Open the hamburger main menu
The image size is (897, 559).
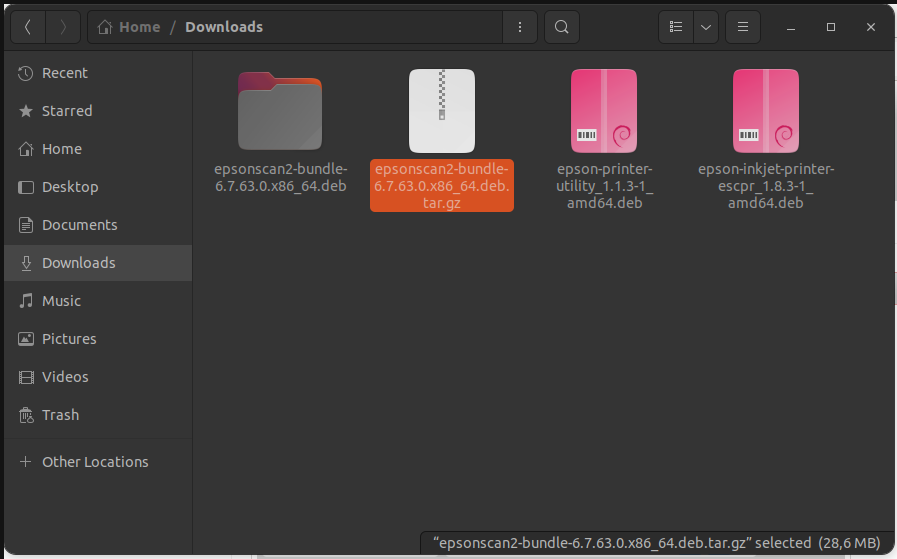coord(743,27)
